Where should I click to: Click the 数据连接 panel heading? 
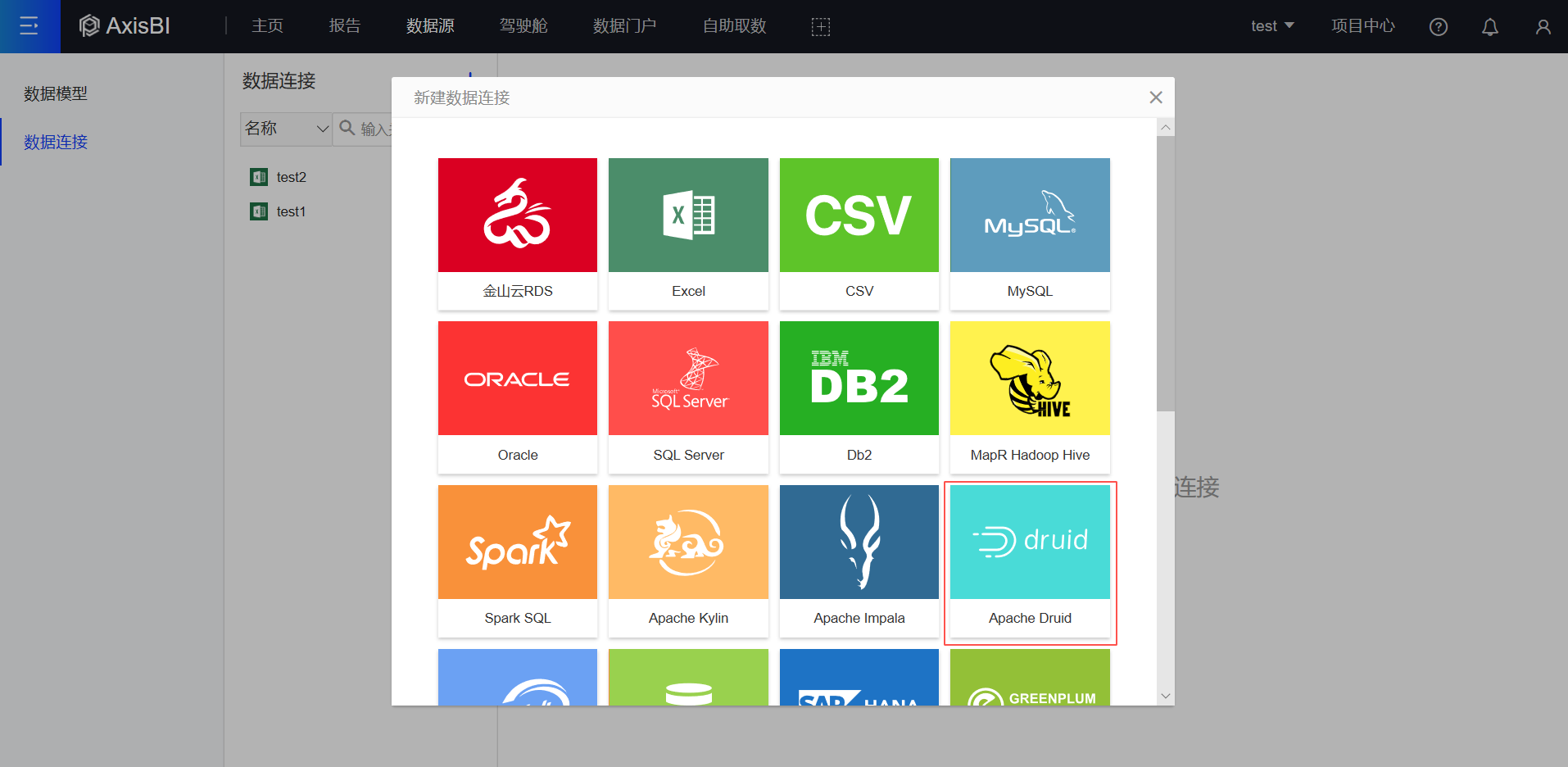point(279,81)
